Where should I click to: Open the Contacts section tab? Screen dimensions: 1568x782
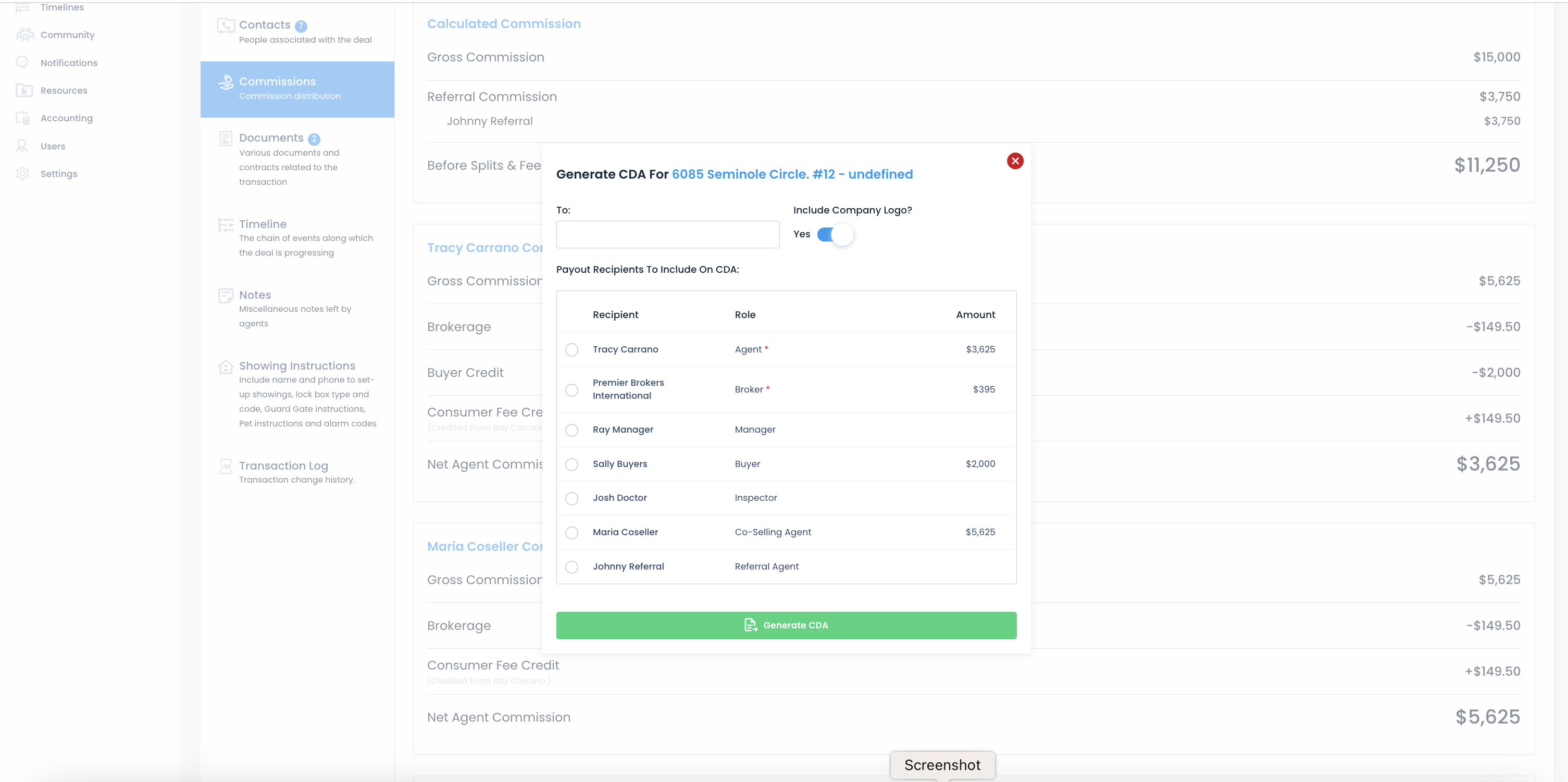coord(264,25)
